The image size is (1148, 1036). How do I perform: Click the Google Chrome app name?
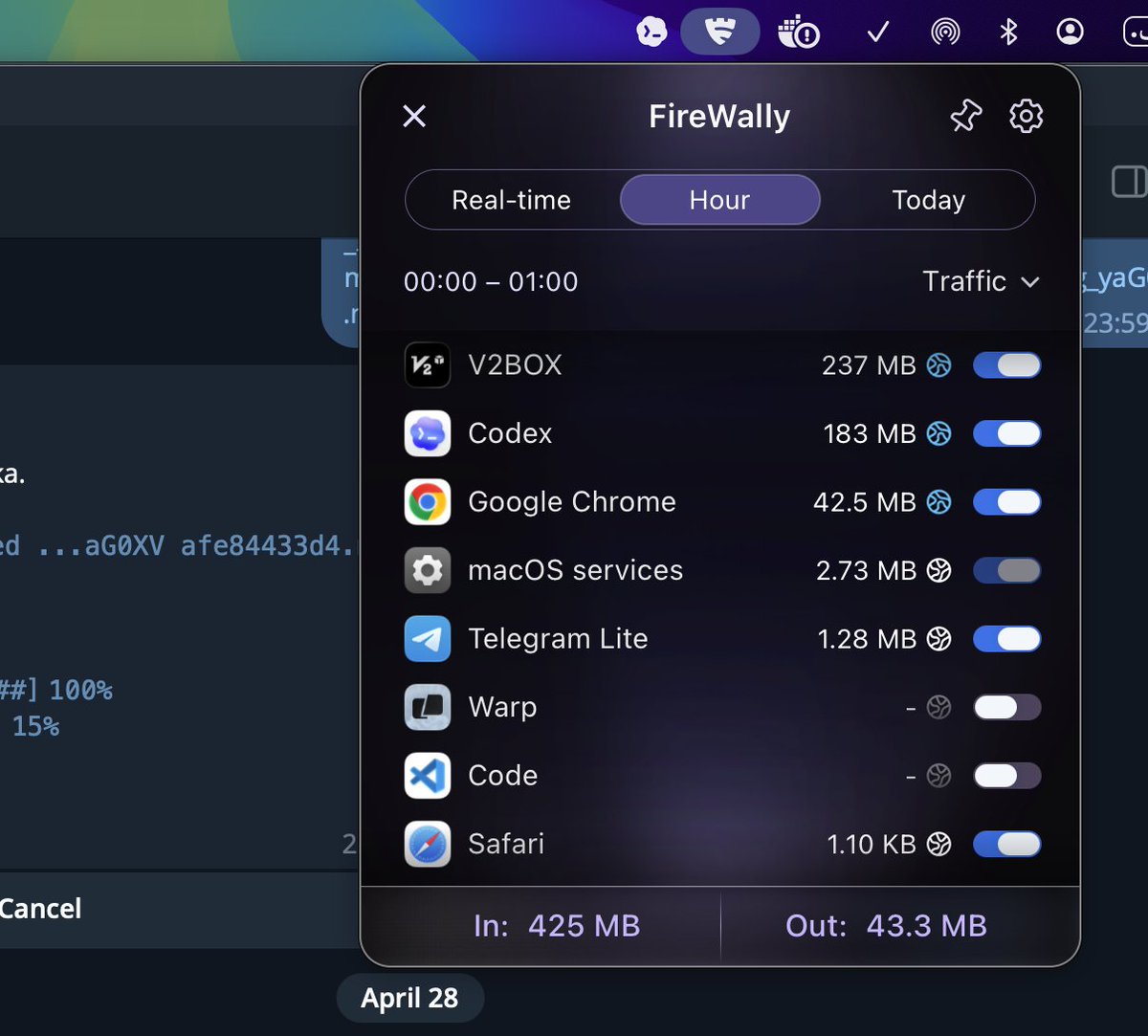point(572,502)
